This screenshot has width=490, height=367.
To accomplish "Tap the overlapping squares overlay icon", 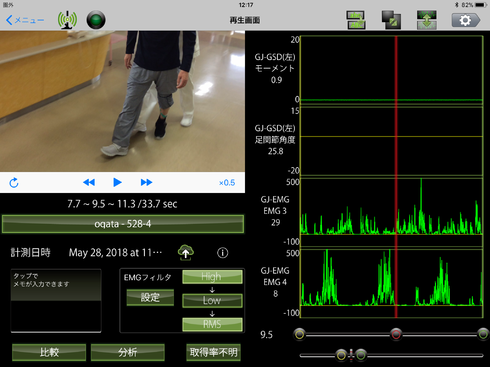I will coord(391,20).
